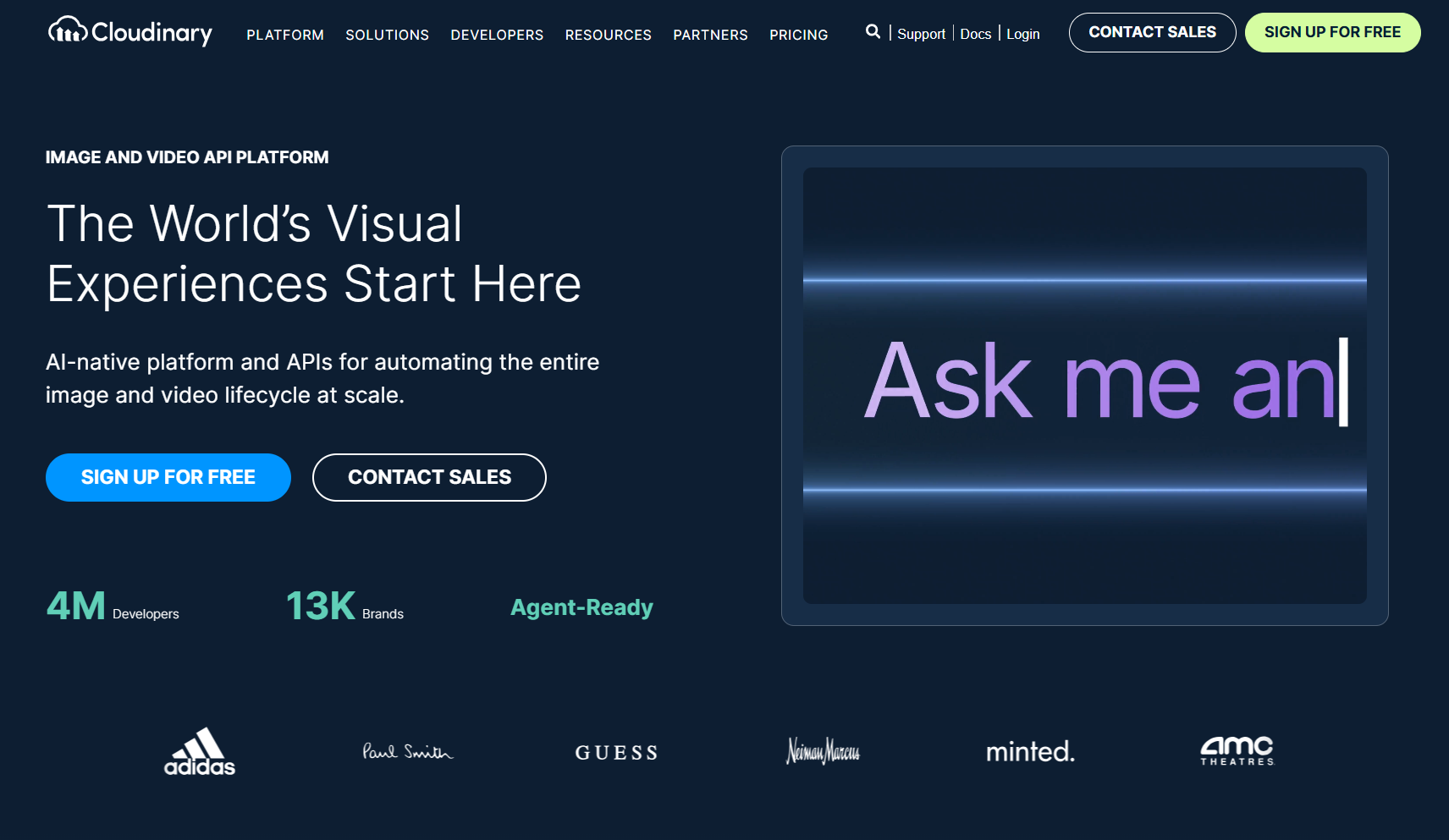1449x840 pixels.
Task: Go to the Pricing page
Action: [x=798, y=35]
